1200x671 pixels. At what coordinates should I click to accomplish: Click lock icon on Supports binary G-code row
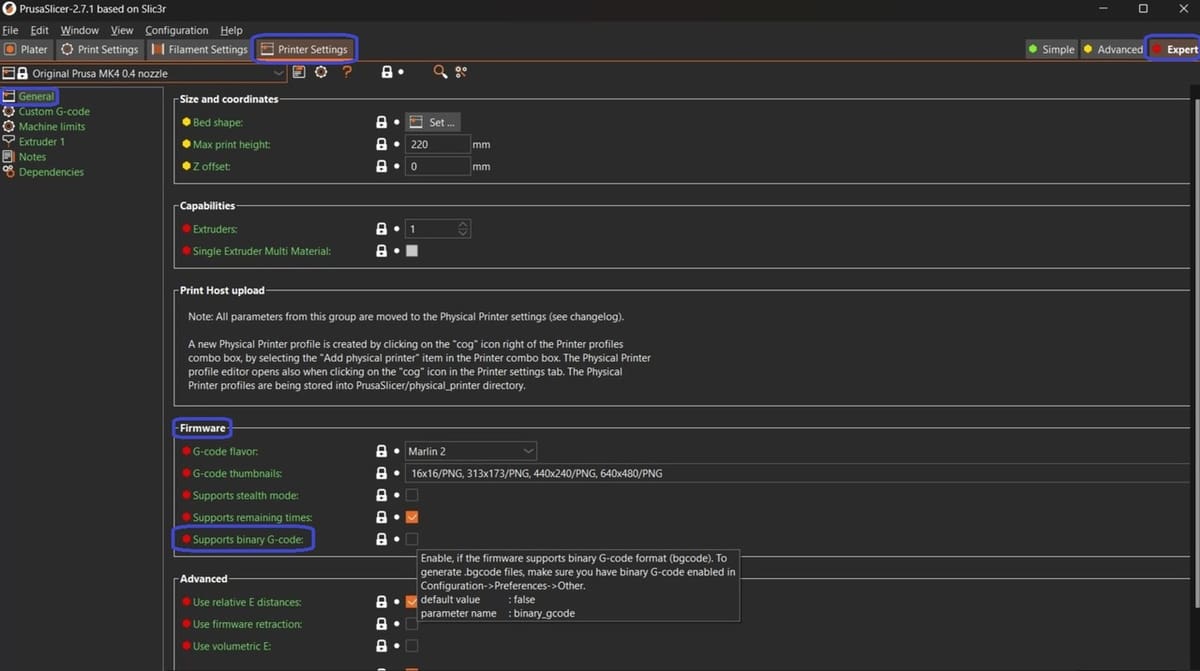coord(381,539)
